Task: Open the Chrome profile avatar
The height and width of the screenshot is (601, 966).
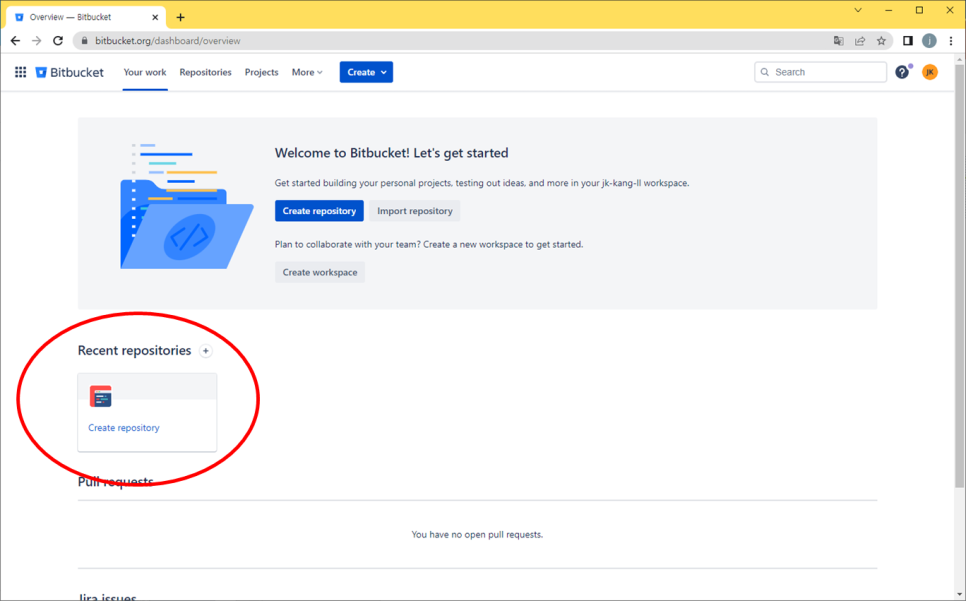Action: tap(929, 41)
